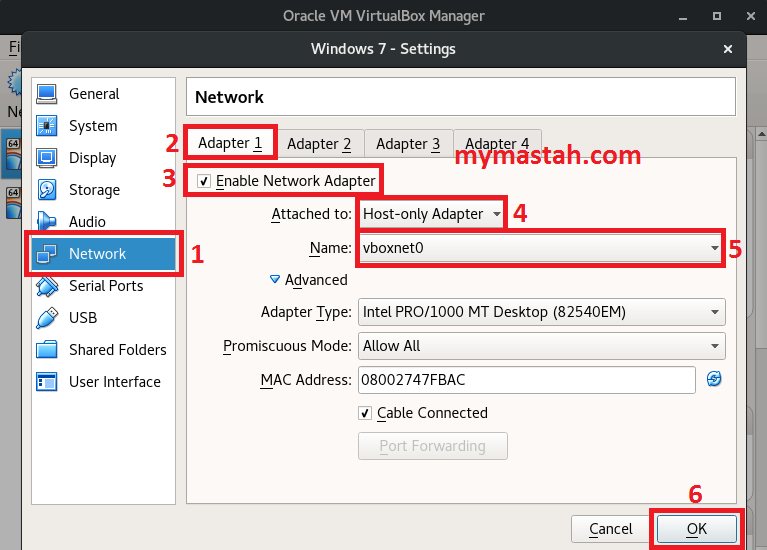Open the General settings category icon
The width and height of the screenshot is (767, 550).
coord(46,93)
